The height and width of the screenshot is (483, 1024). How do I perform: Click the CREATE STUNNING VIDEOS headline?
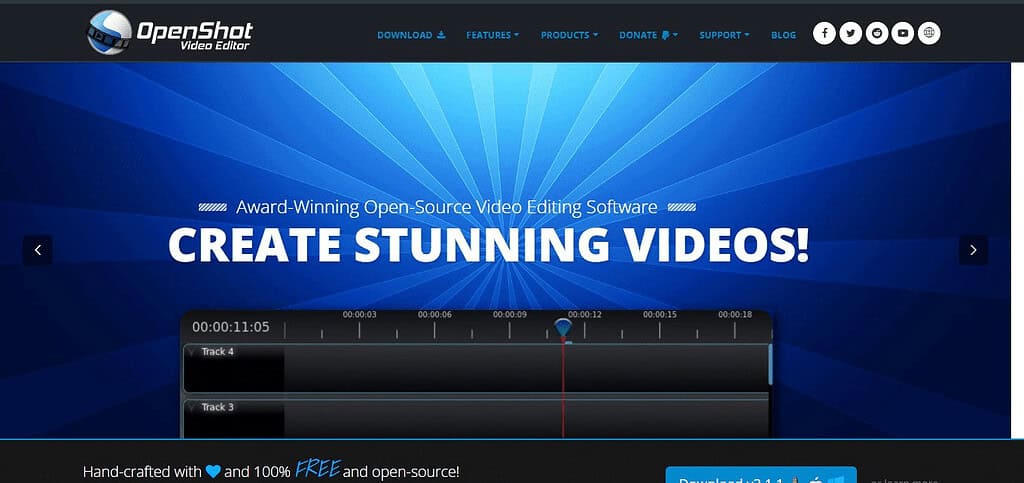pos(488,245)
